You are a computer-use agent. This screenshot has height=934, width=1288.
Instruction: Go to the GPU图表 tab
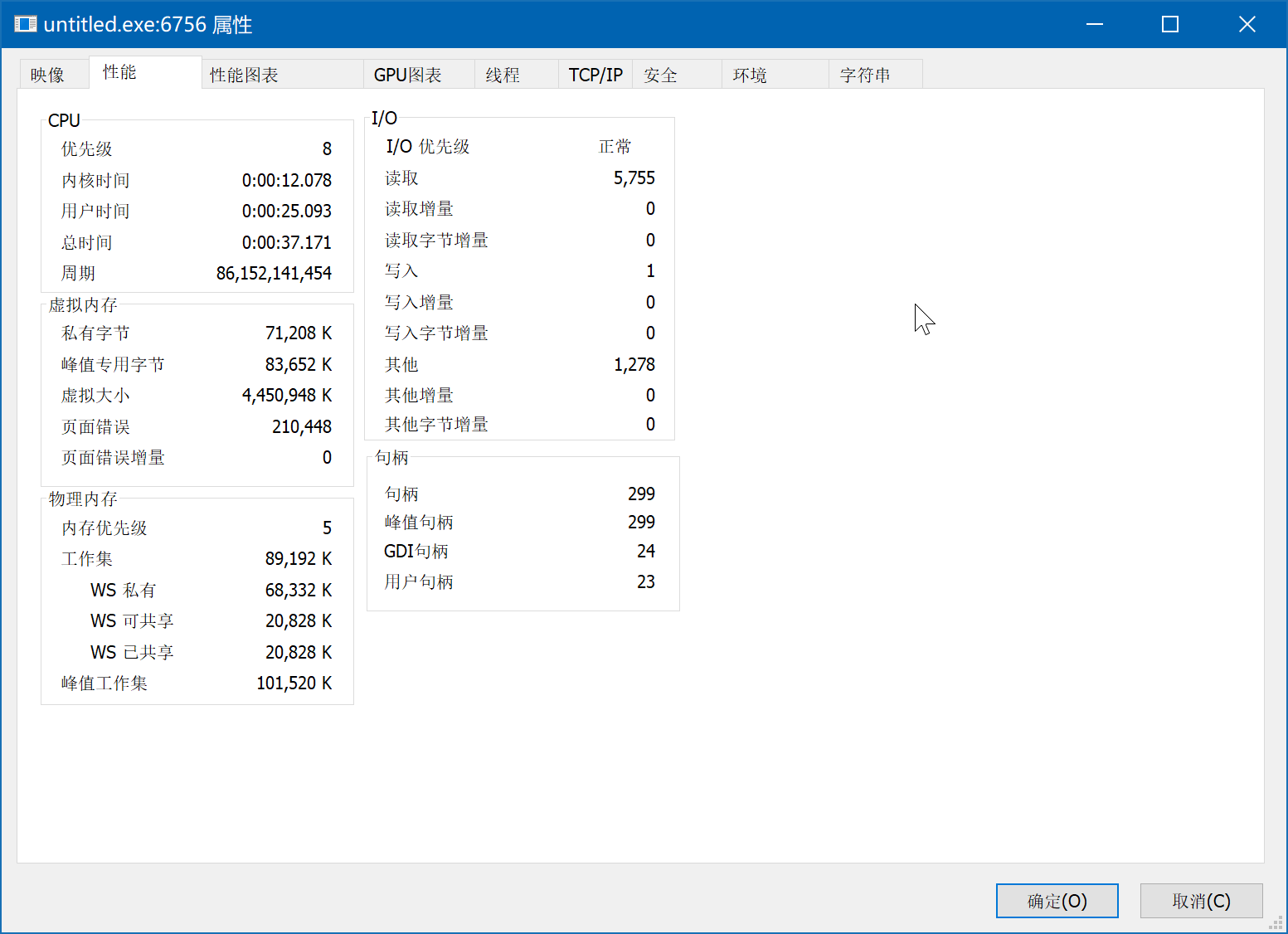pyautogui.click(x=407, y=75)
